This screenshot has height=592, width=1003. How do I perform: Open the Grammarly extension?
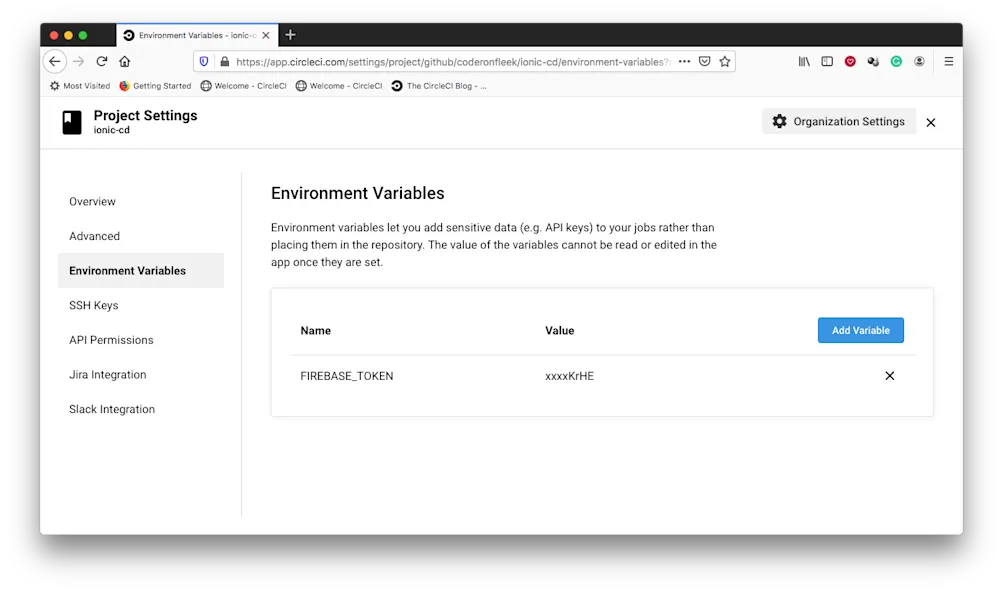[x=897, y=61]
